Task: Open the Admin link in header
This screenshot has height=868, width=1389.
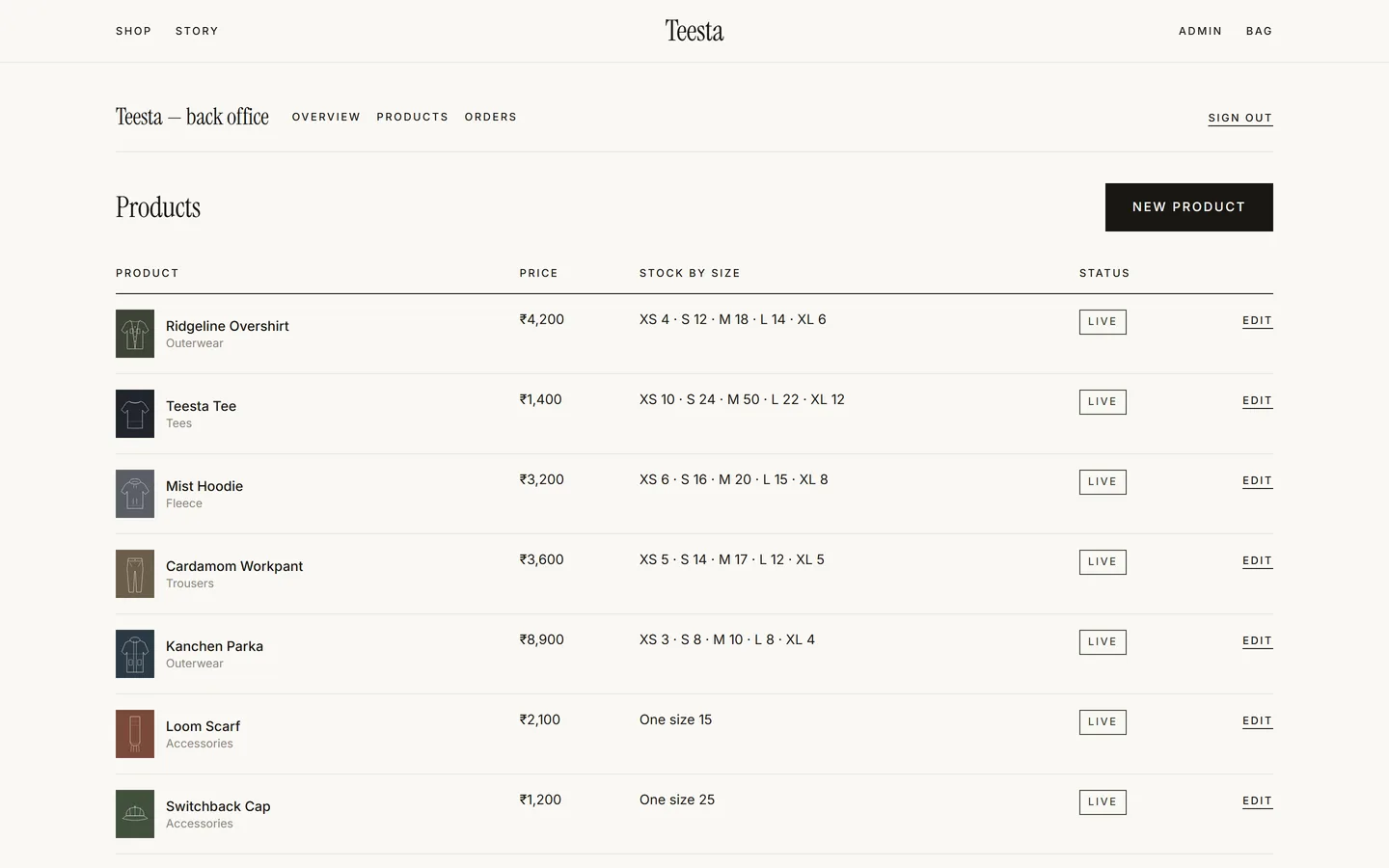Action: (x=1200, y=31)
